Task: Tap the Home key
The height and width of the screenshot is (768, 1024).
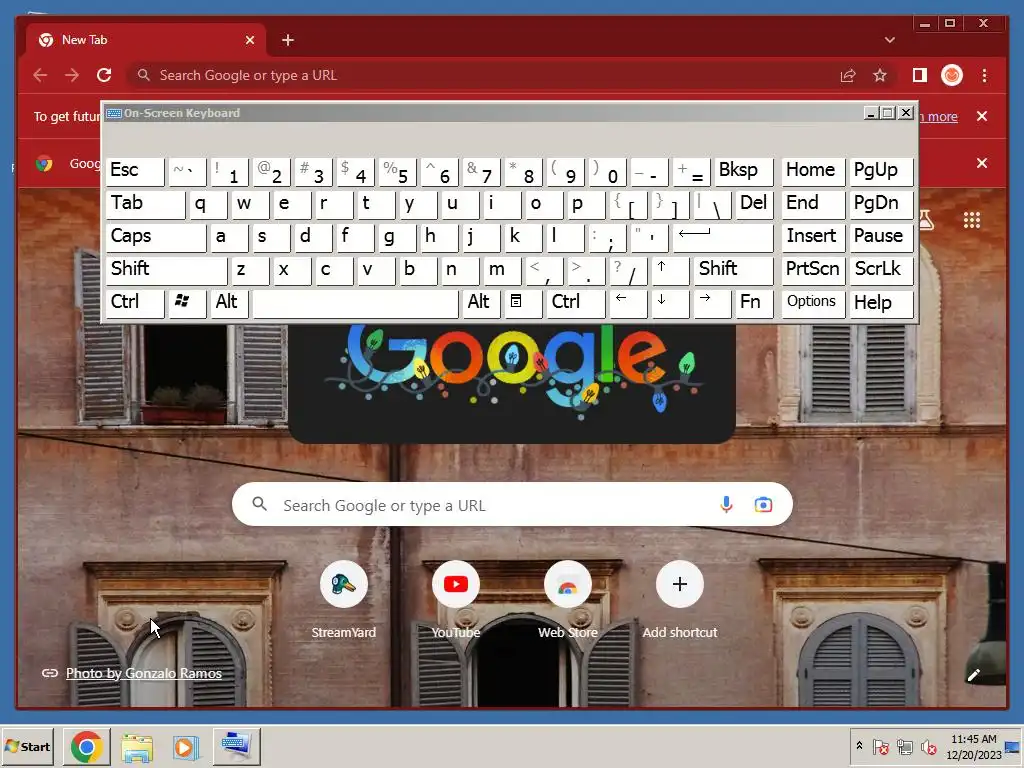Action: click(812, 171)
